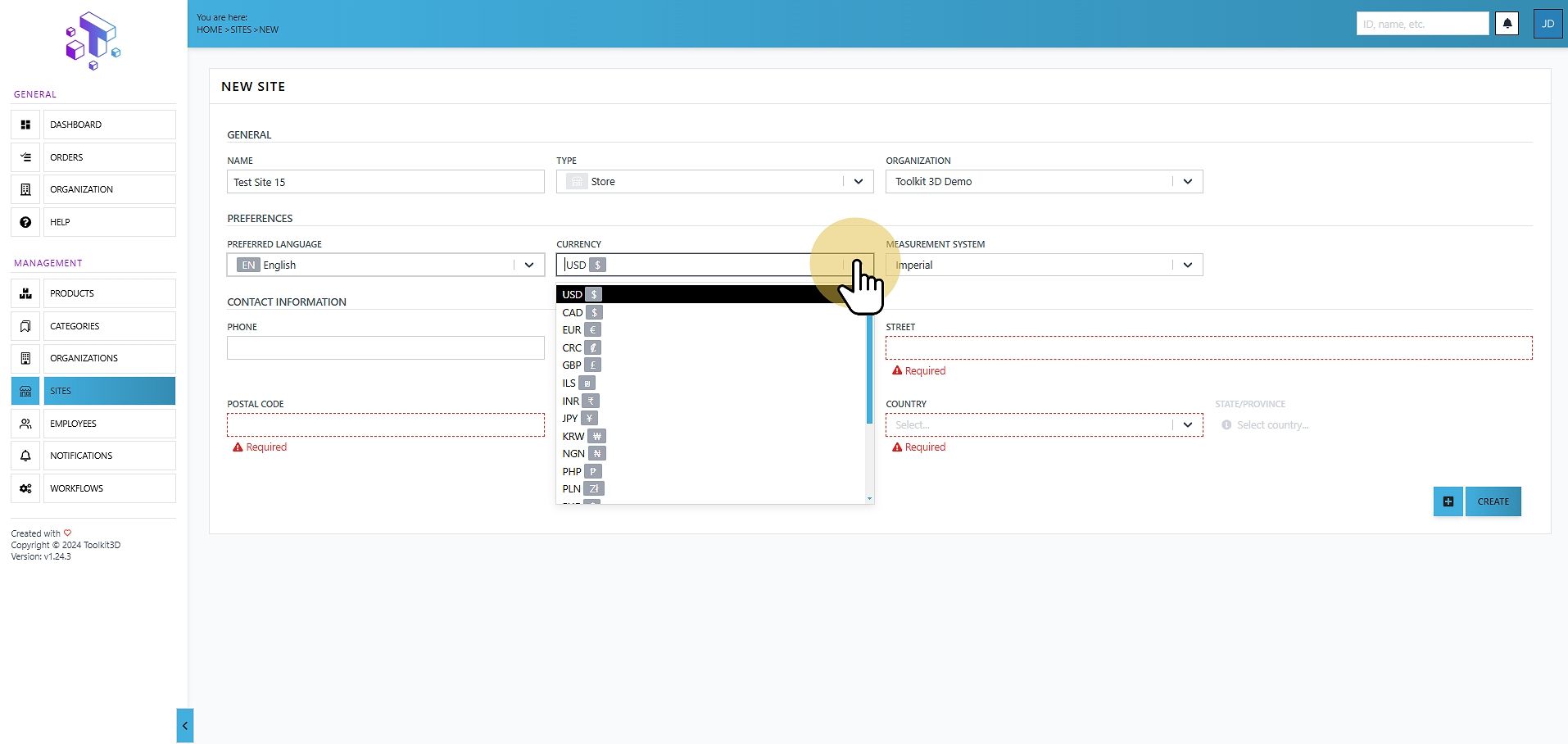Expand the Type dropdown showing Store
Screen dimensions: 1568x744
click(859, 182)
